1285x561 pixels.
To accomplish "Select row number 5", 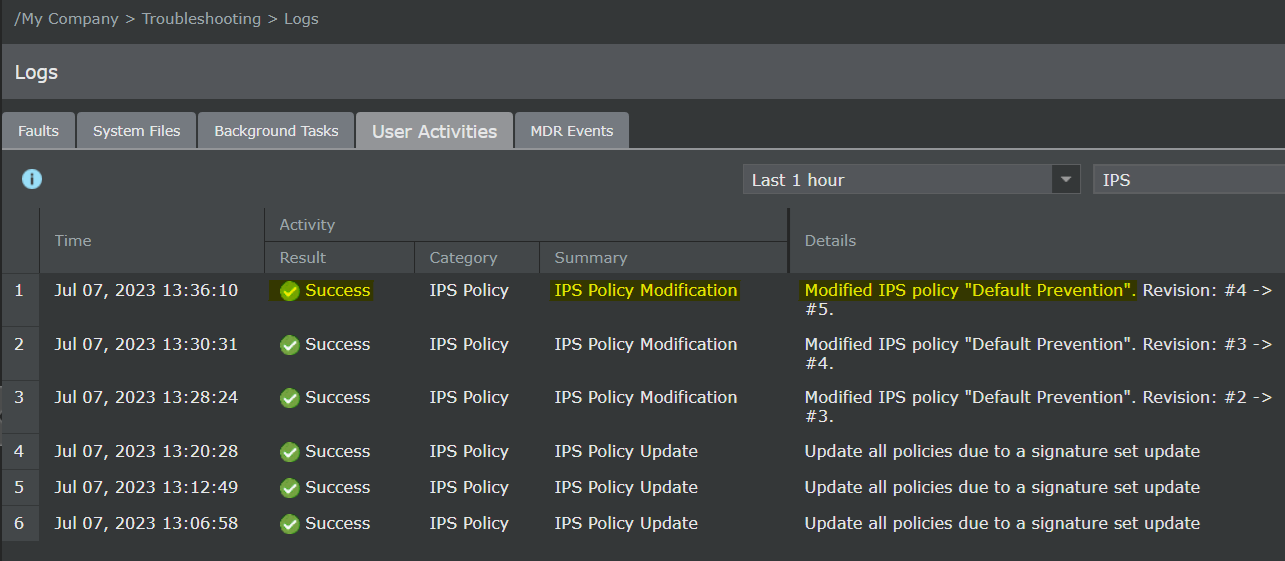I will 19,487.
